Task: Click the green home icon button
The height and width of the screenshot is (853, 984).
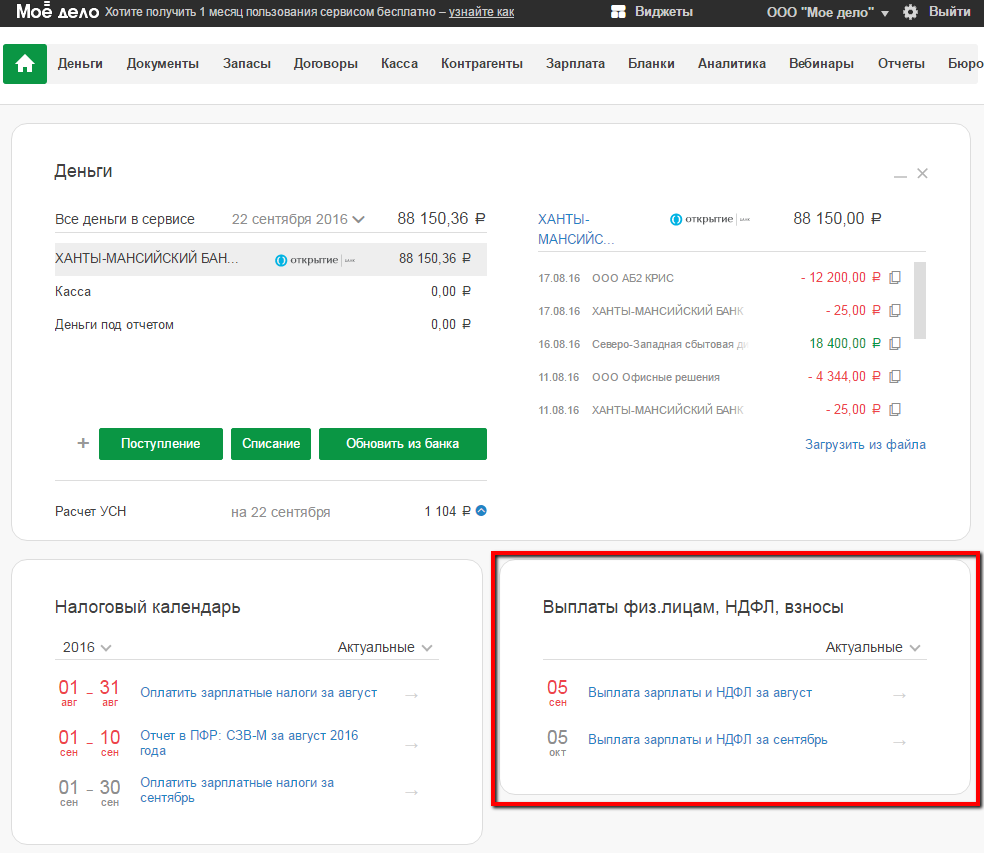Action: pyautogui.click(x=25, y=64)
